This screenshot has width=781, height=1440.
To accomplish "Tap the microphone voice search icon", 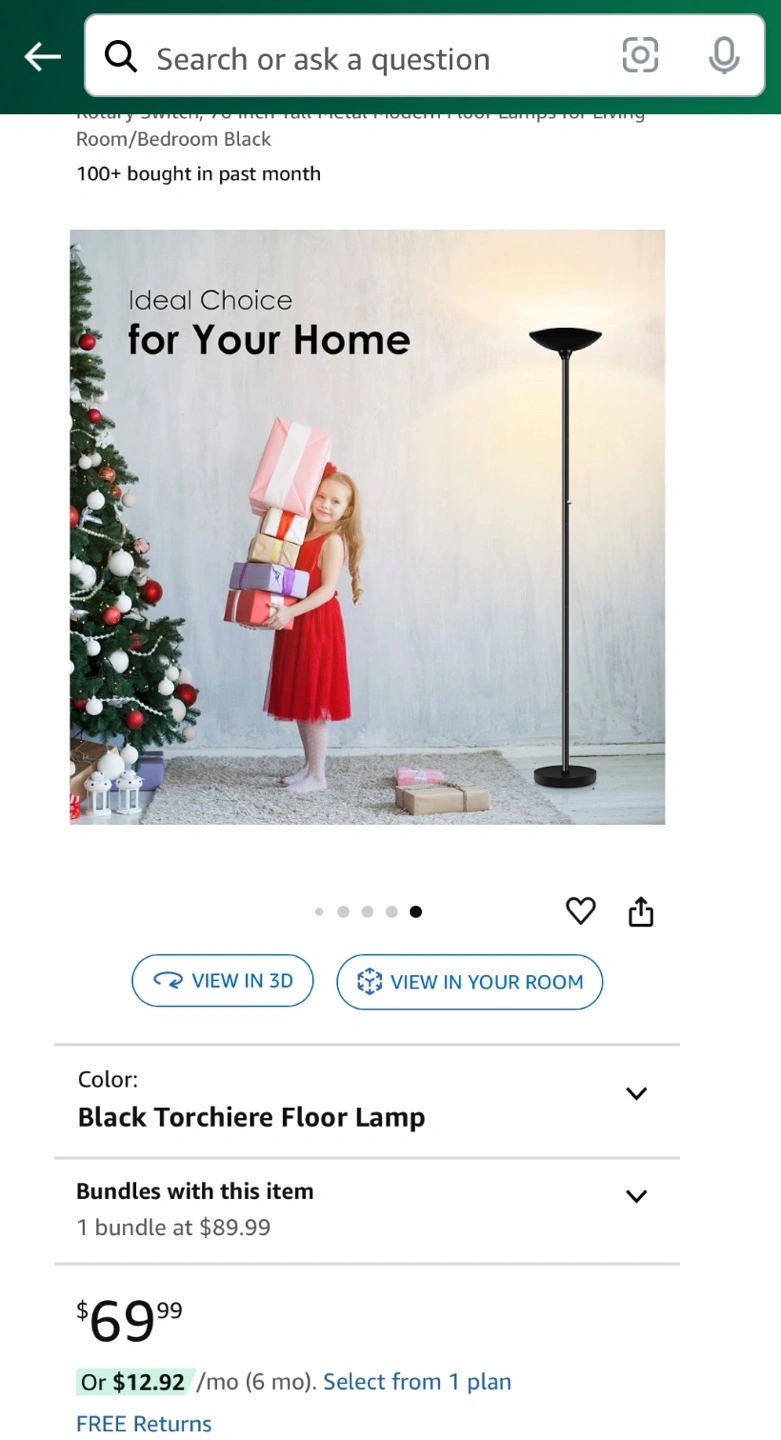I will [x=724, y=56].
